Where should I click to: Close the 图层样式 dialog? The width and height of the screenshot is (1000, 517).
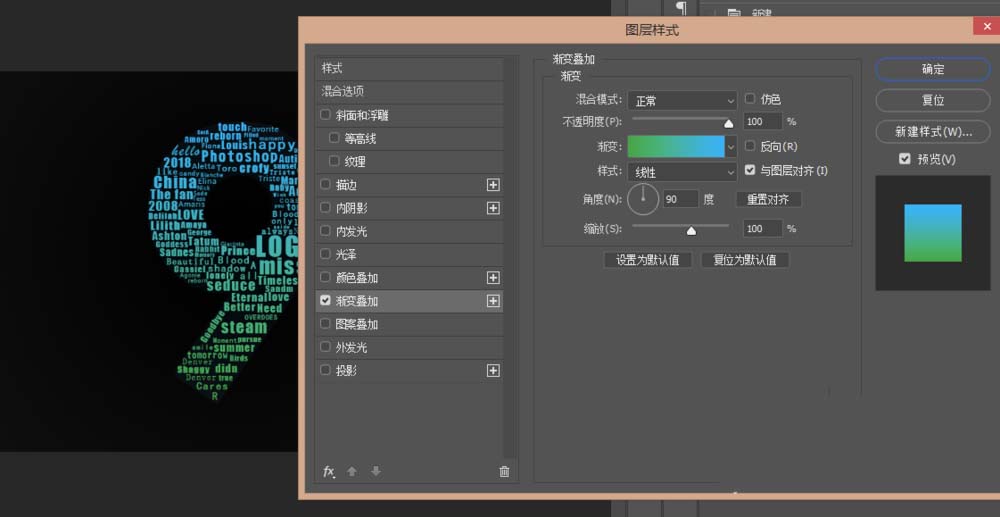(985, 27)
